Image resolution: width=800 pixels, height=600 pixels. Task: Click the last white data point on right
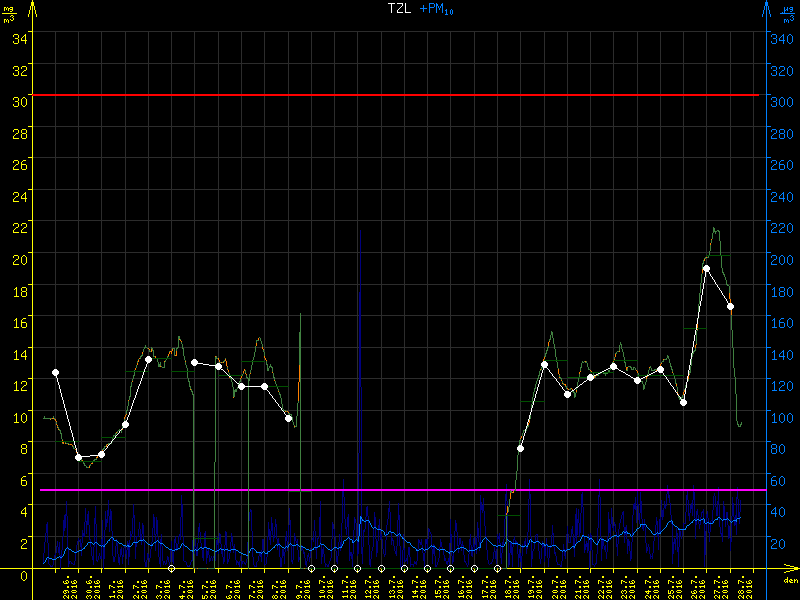point(731,307)
